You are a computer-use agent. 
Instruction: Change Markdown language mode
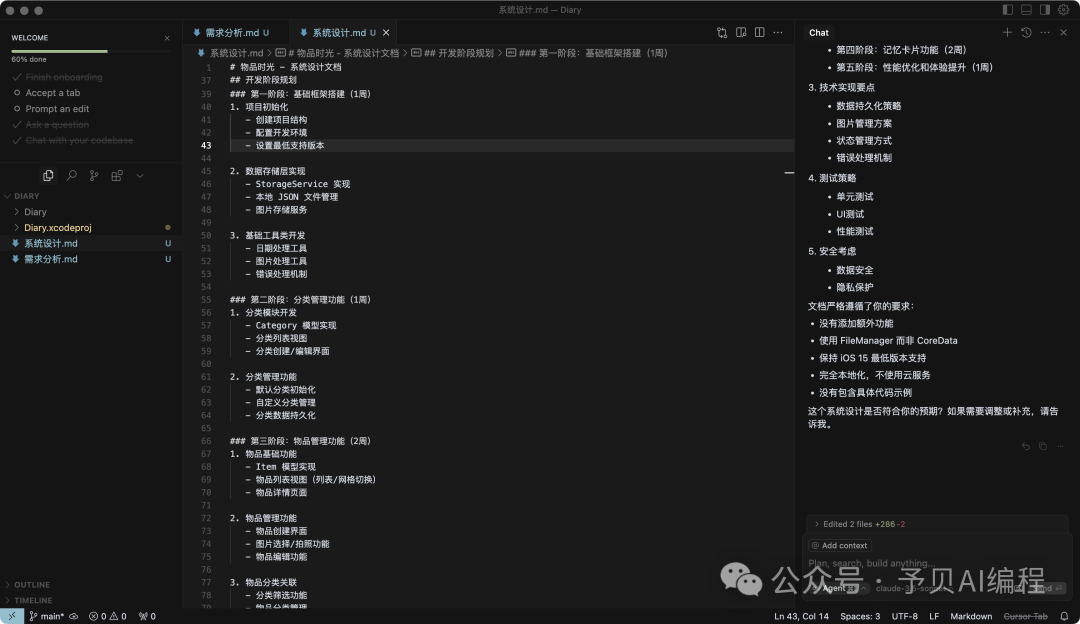click(971, 616)
